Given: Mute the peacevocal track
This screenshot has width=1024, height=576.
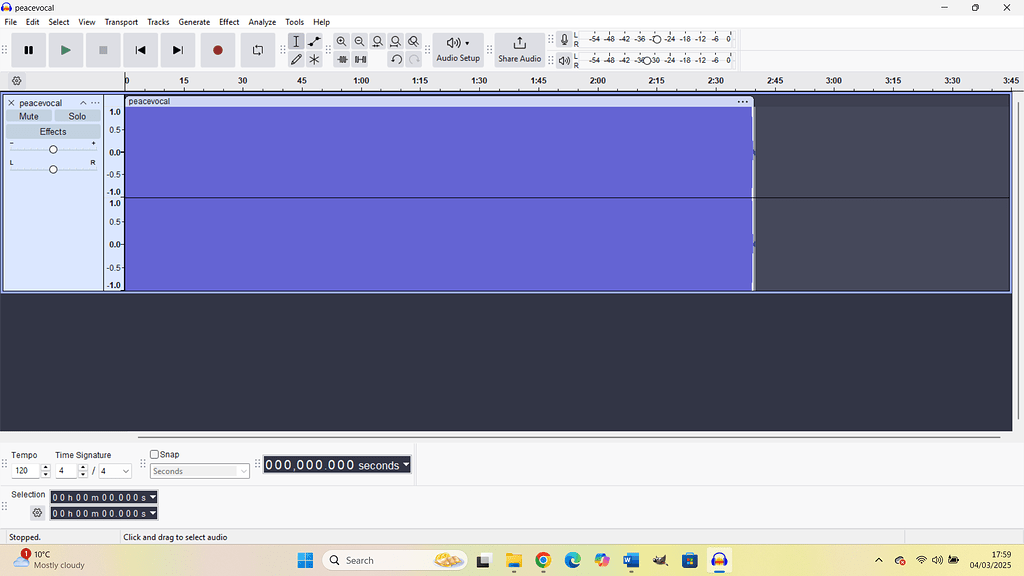Looking at the screenshot, I should click(28, 115).
